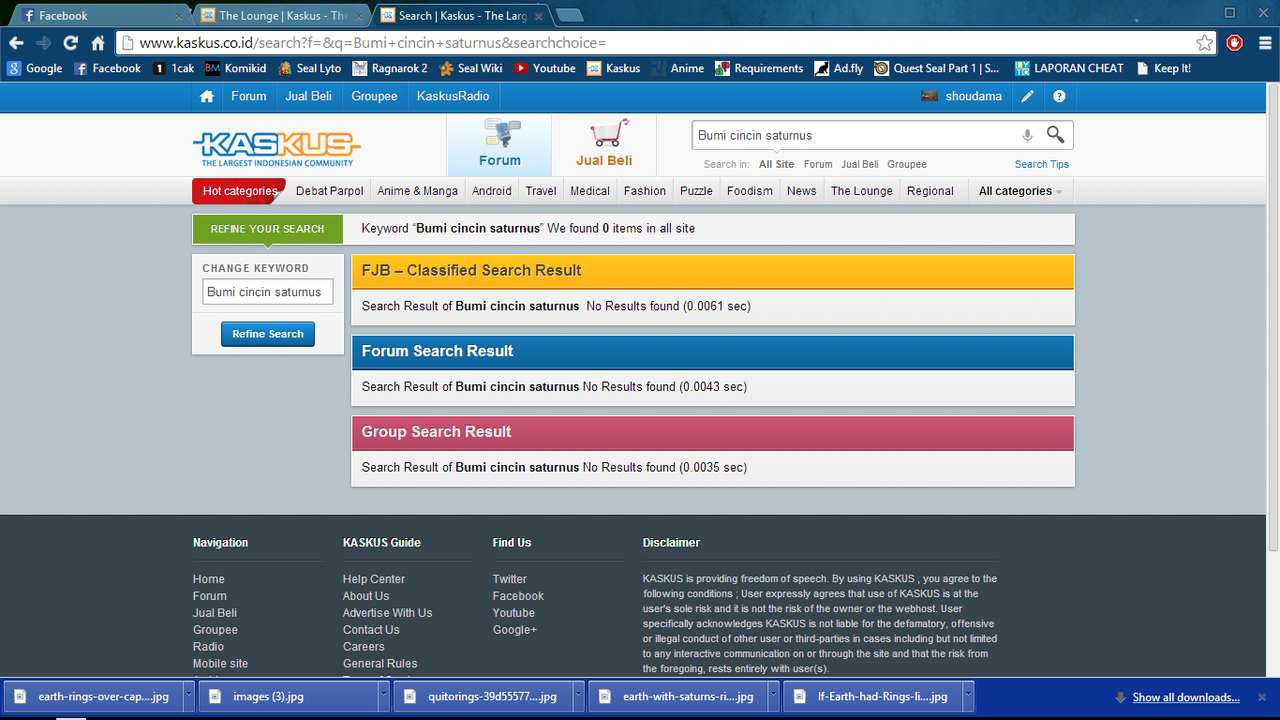
Task: Open the shoudama profile link
Action: (974, 96)
